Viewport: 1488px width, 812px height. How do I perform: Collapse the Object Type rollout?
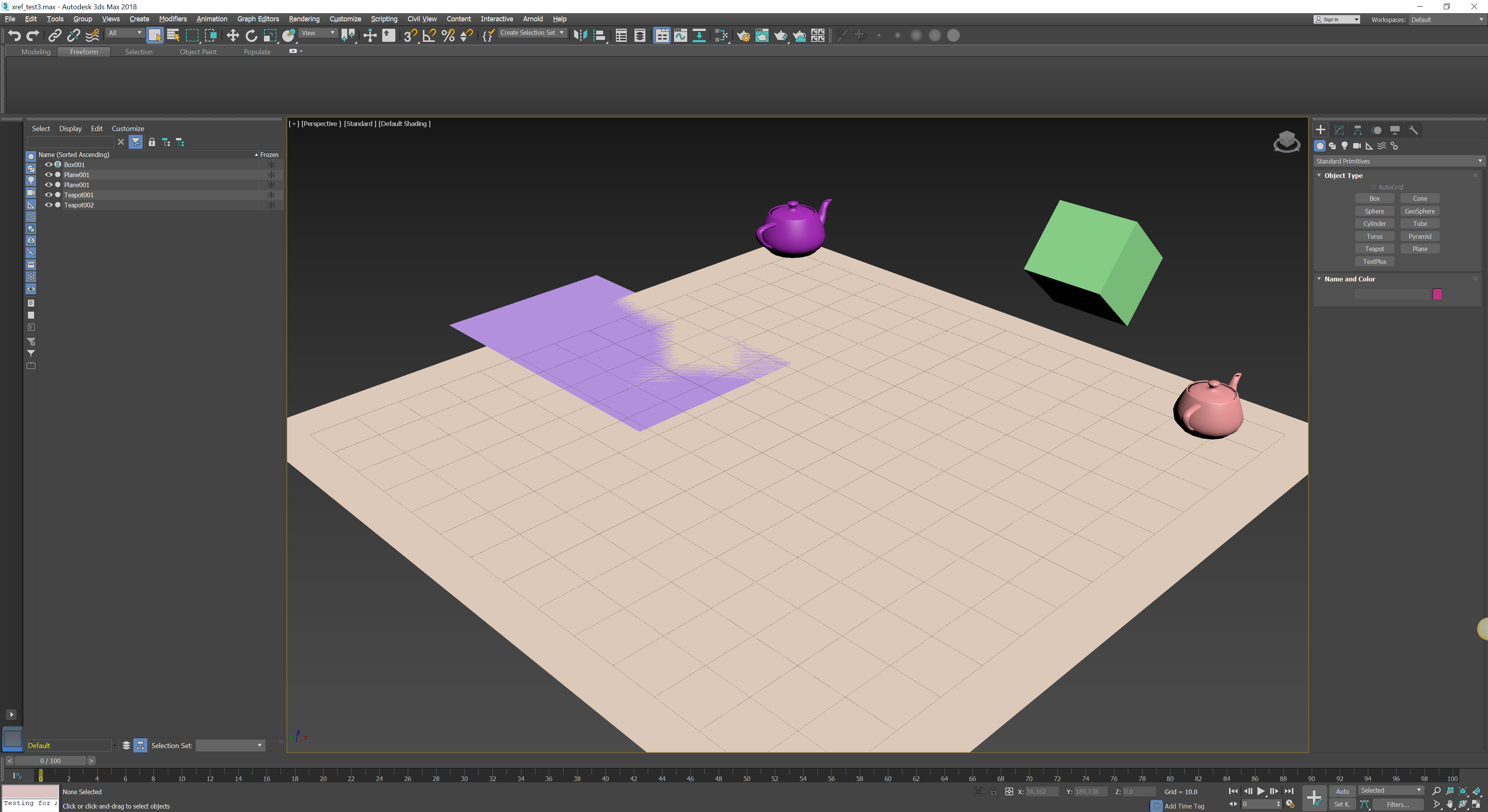(1342, 176)
